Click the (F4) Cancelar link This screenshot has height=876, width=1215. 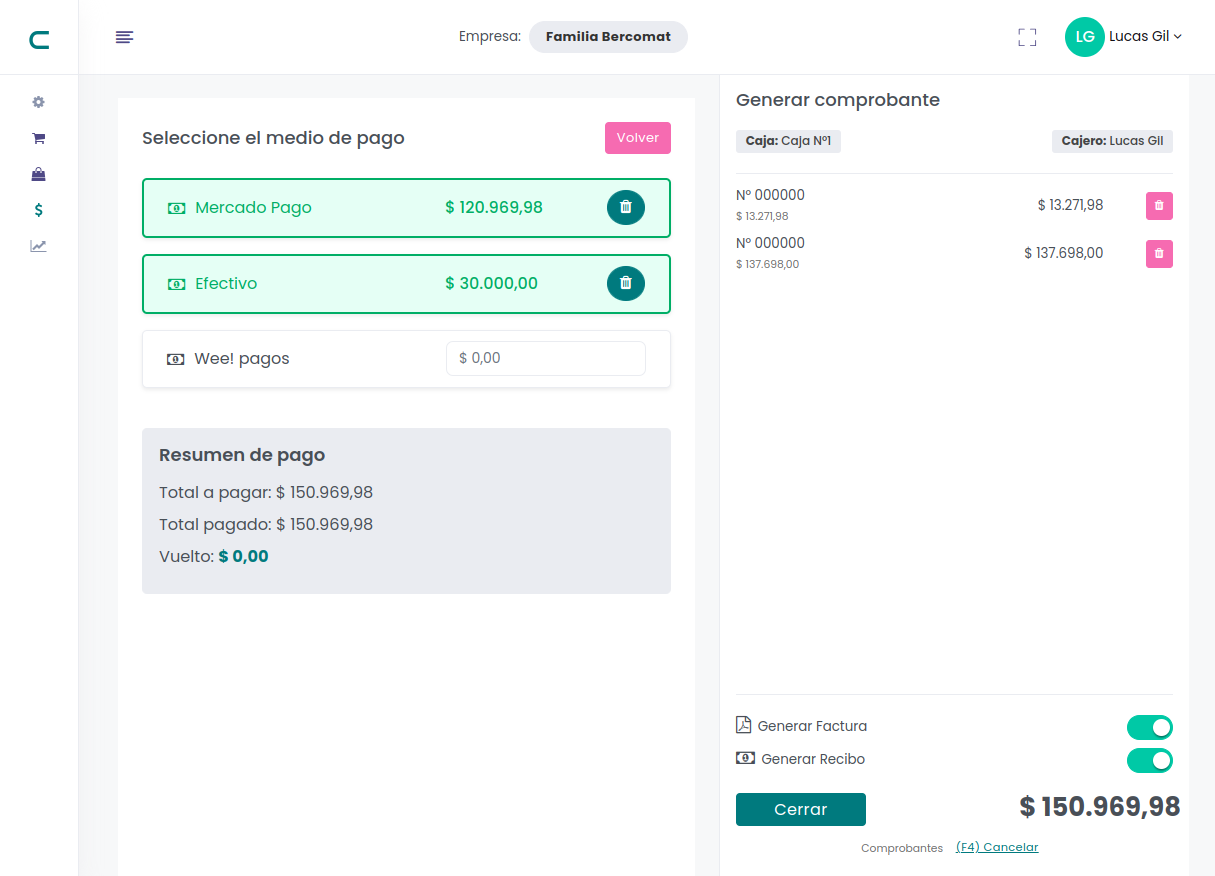point(997,847)
